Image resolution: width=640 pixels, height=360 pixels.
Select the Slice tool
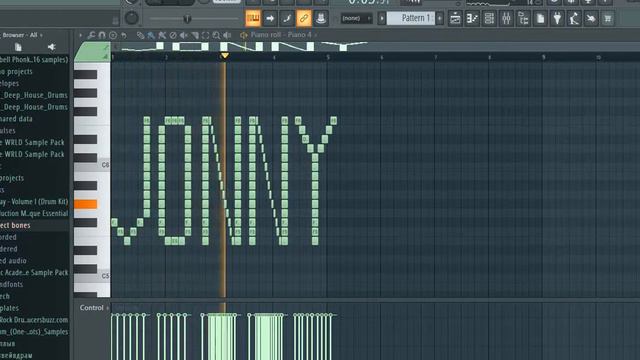[195, 35]
